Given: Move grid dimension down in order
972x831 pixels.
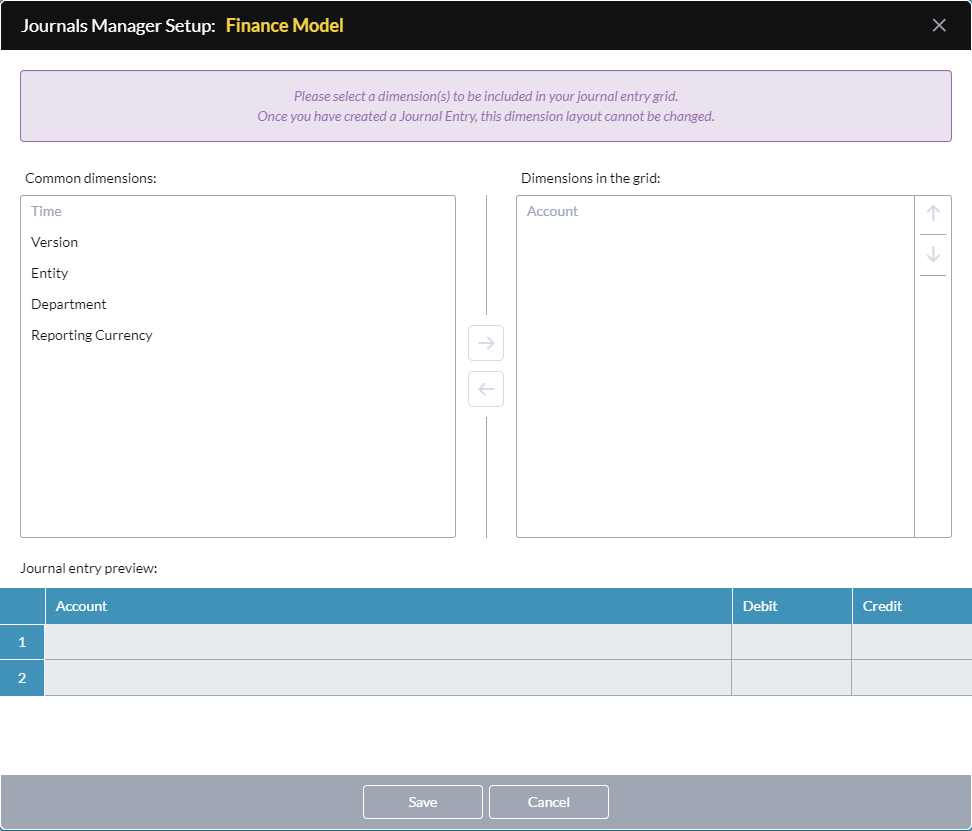Looking at the screenshot, I should tap(933, 255).
